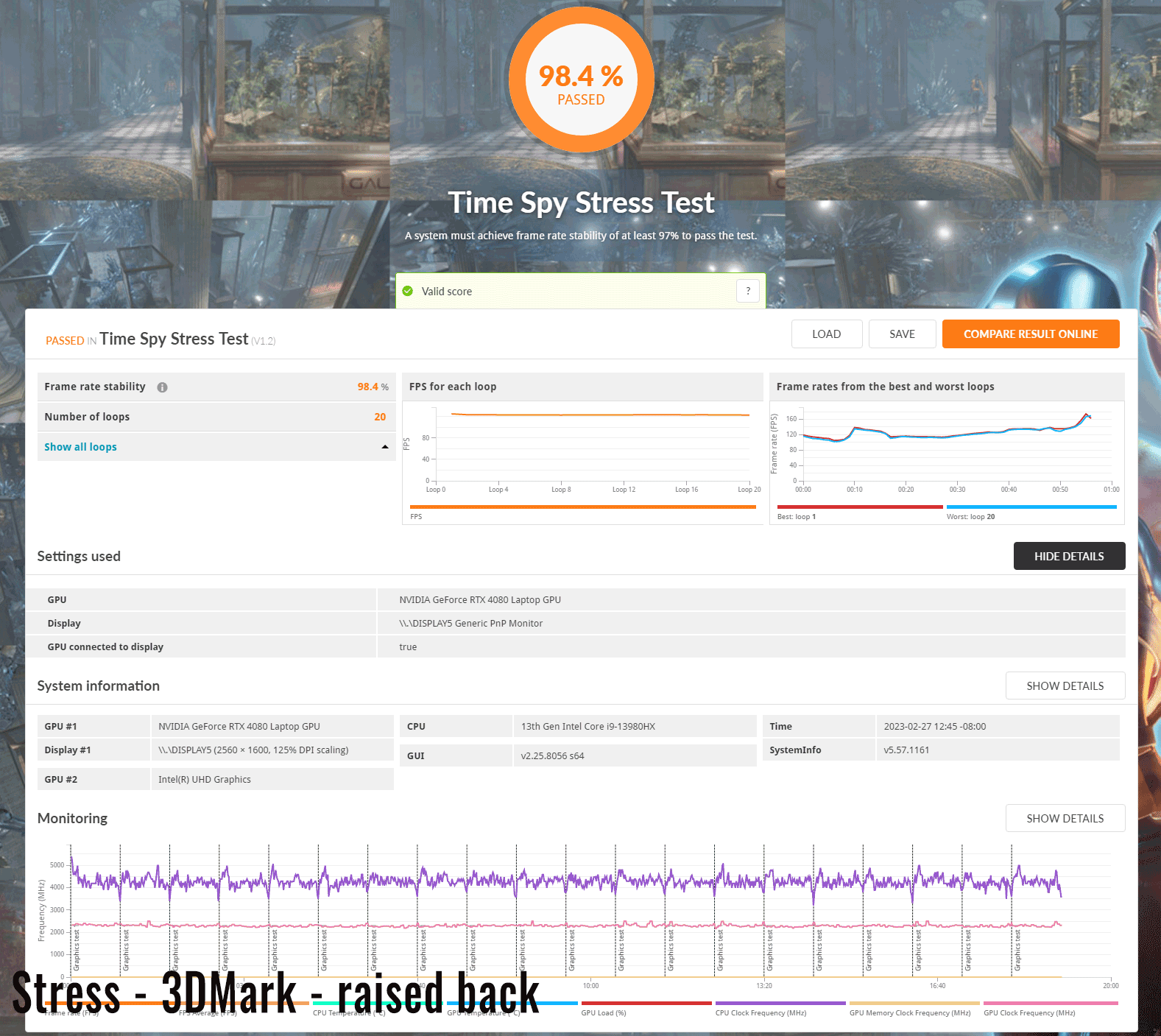Select Display #1 resolution '2560 × 1600, 125% DPI scaling'

(x=280, y=750)
